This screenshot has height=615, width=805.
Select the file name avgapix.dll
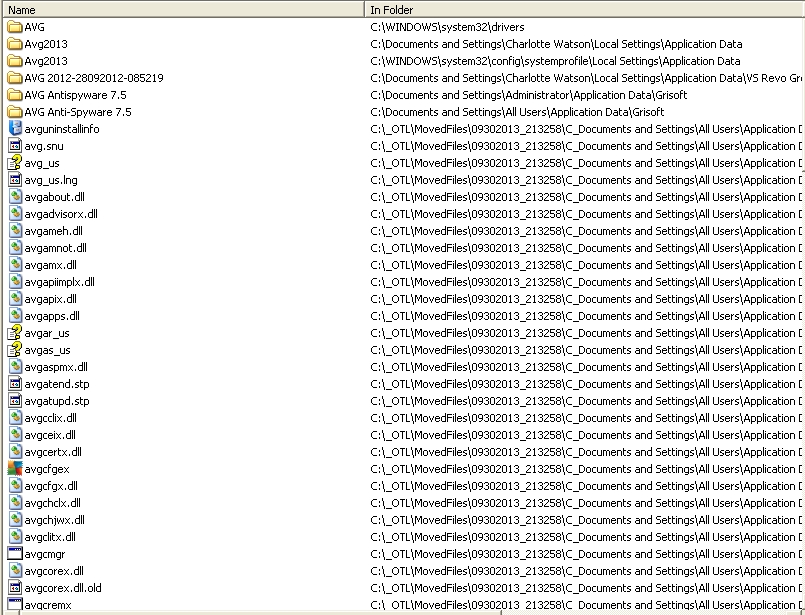coord(50,299)
